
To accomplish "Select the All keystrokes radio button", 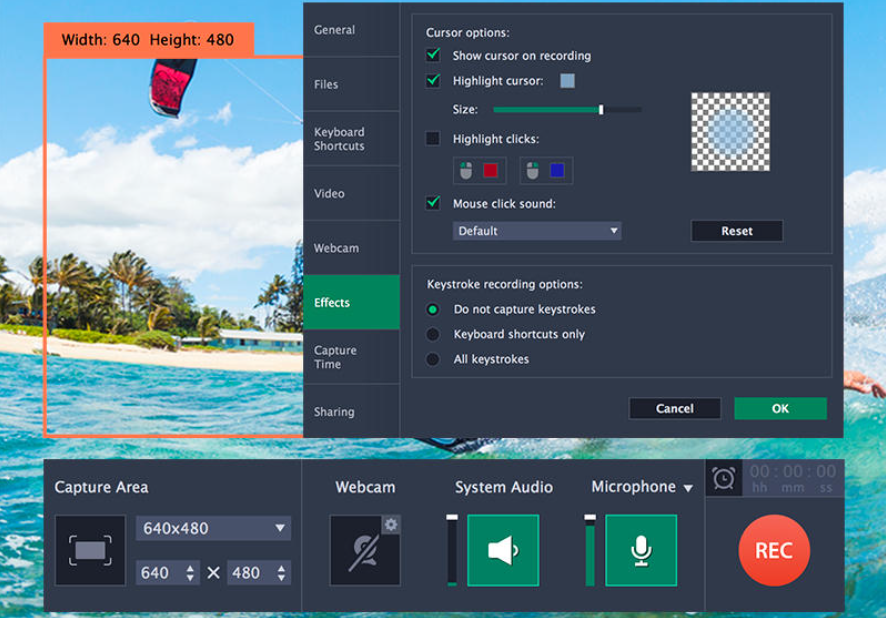I will coord(432,359).
